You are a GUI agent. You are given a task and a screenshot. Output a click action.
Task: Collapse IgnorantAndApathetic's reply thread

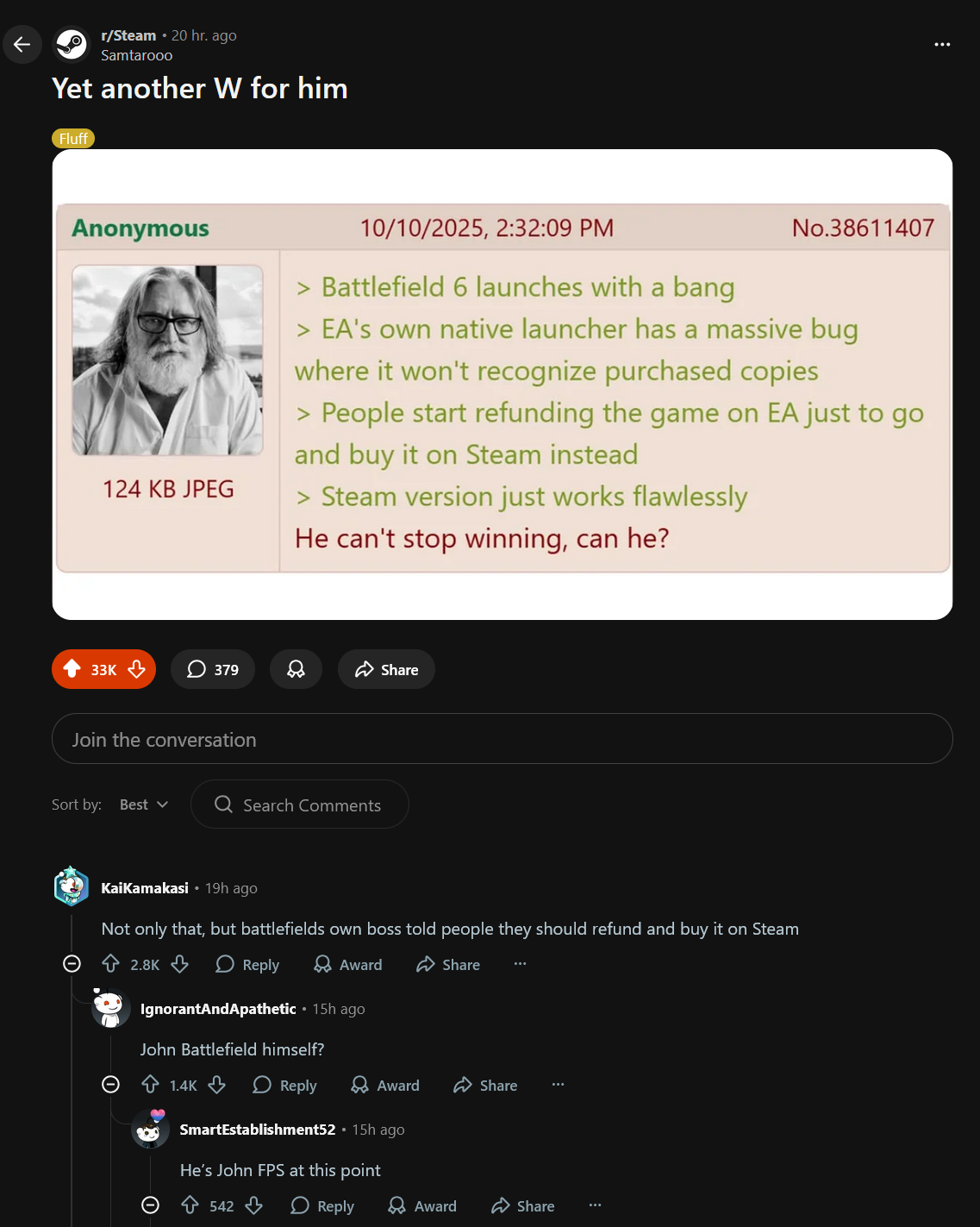[110, 1085]
